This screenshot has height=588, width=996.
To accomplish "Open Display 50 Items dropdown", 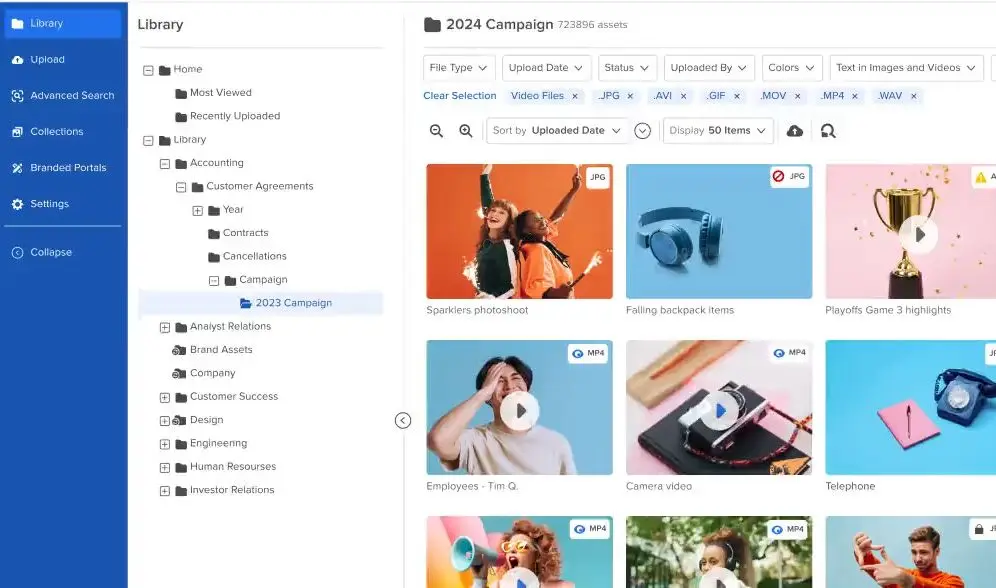I will (x=718, y=131).
